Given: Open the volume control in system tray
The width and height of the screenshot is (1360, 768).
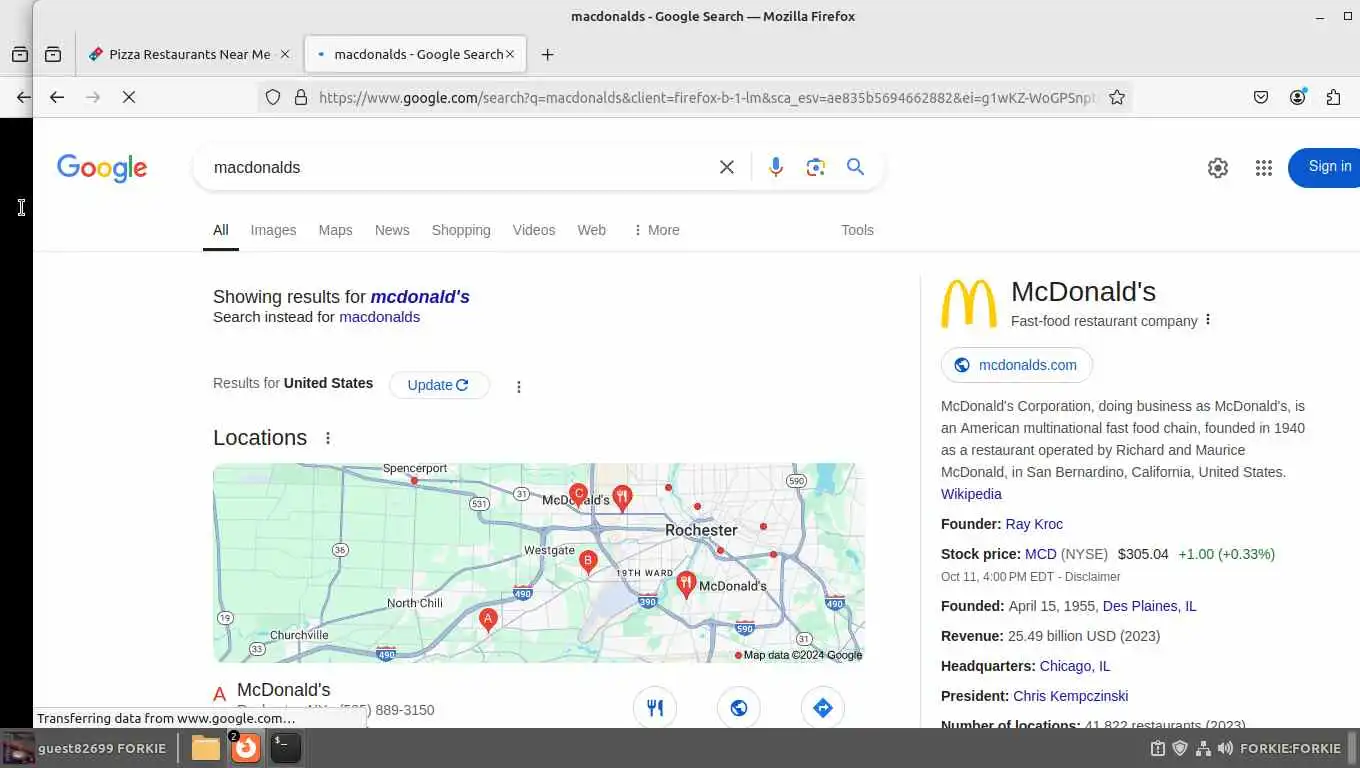Looking at the screenshot, I should pos(1225,748).
